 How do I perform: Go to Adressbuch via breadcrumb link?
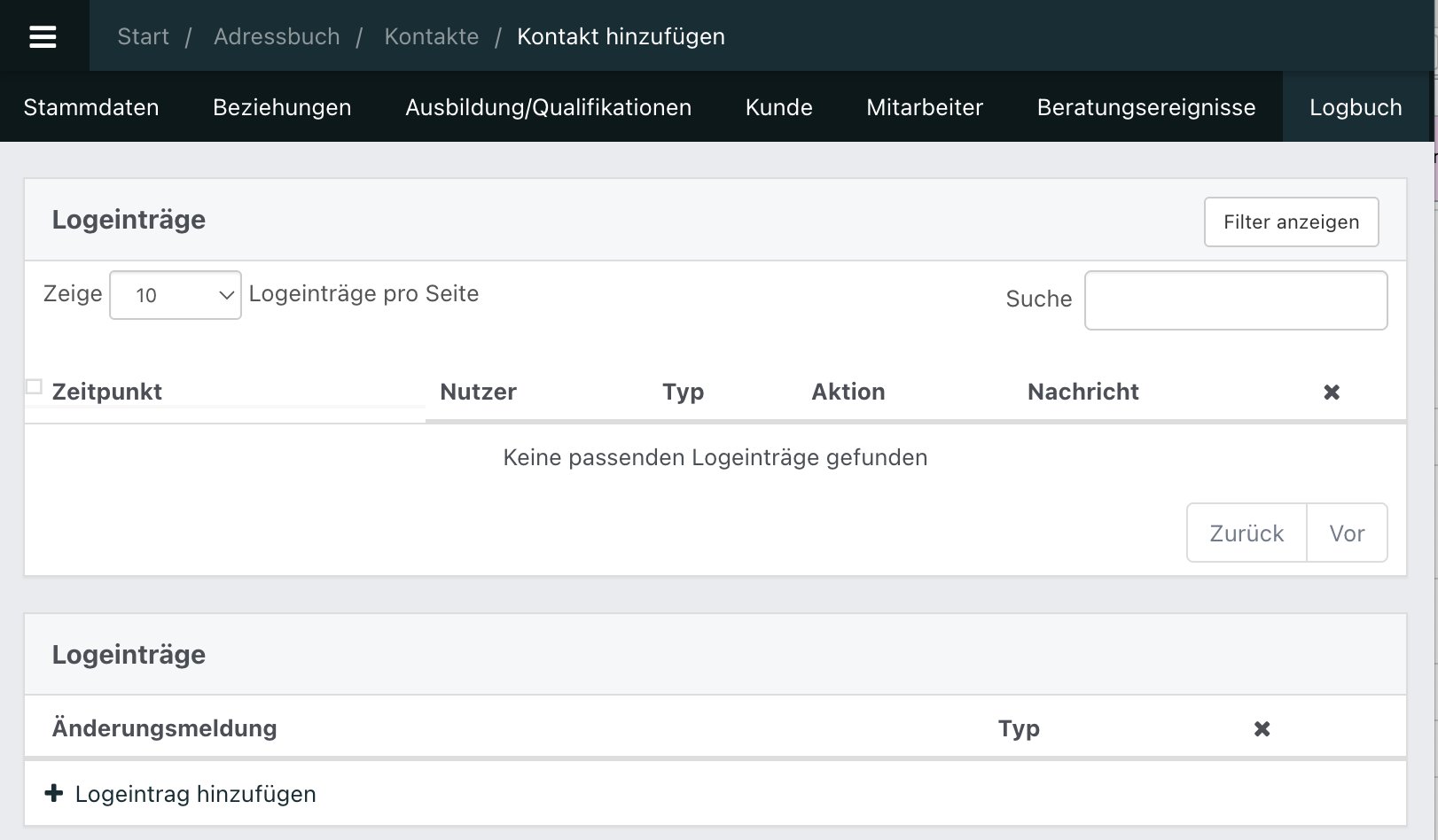[x=276, y=36]
